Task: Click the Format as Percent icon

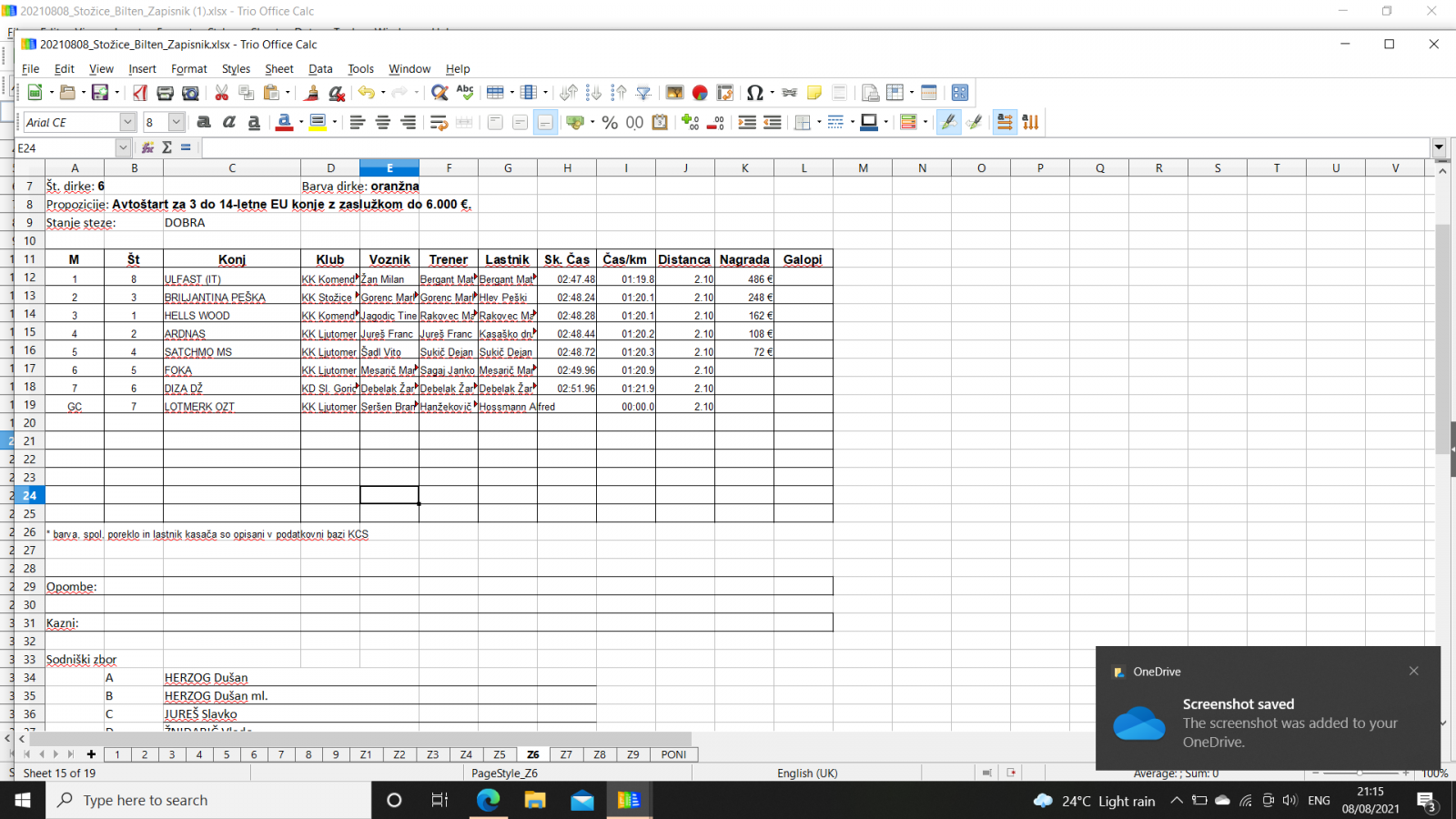Action: point(610,122)
